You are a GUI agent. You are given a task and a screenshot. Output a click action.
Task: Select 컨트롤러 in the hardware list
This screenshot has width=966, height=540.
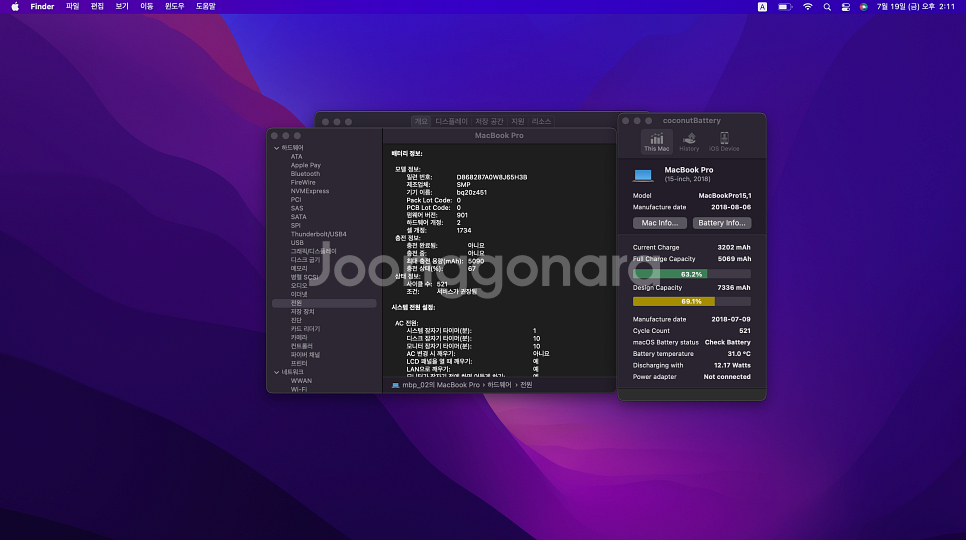(x=301, y=346)
